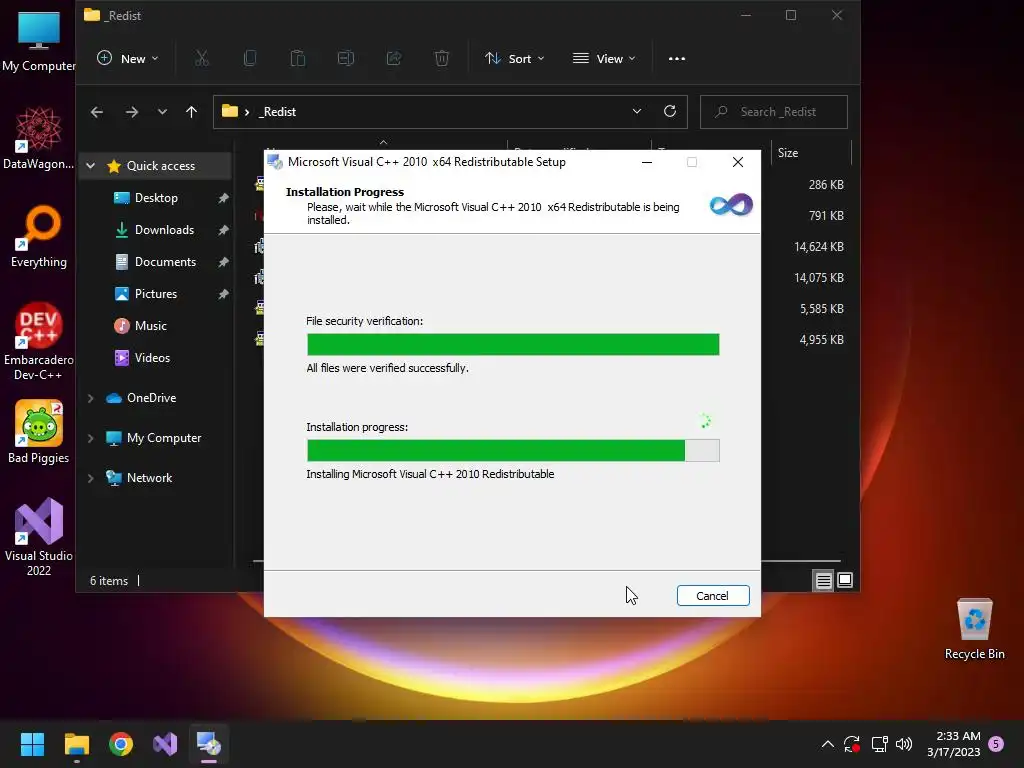
Task: Collapse the Quick access tree node
Action: coord(91,166)
